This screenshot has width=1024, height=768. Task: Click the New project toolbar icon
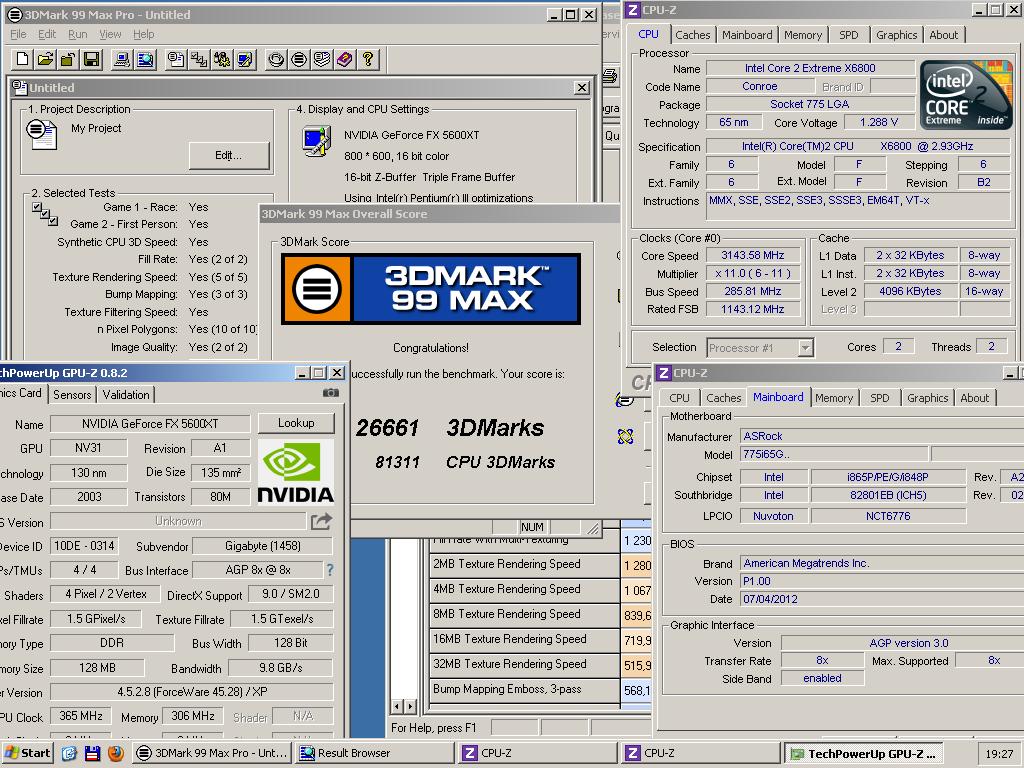tap(22, 59)
